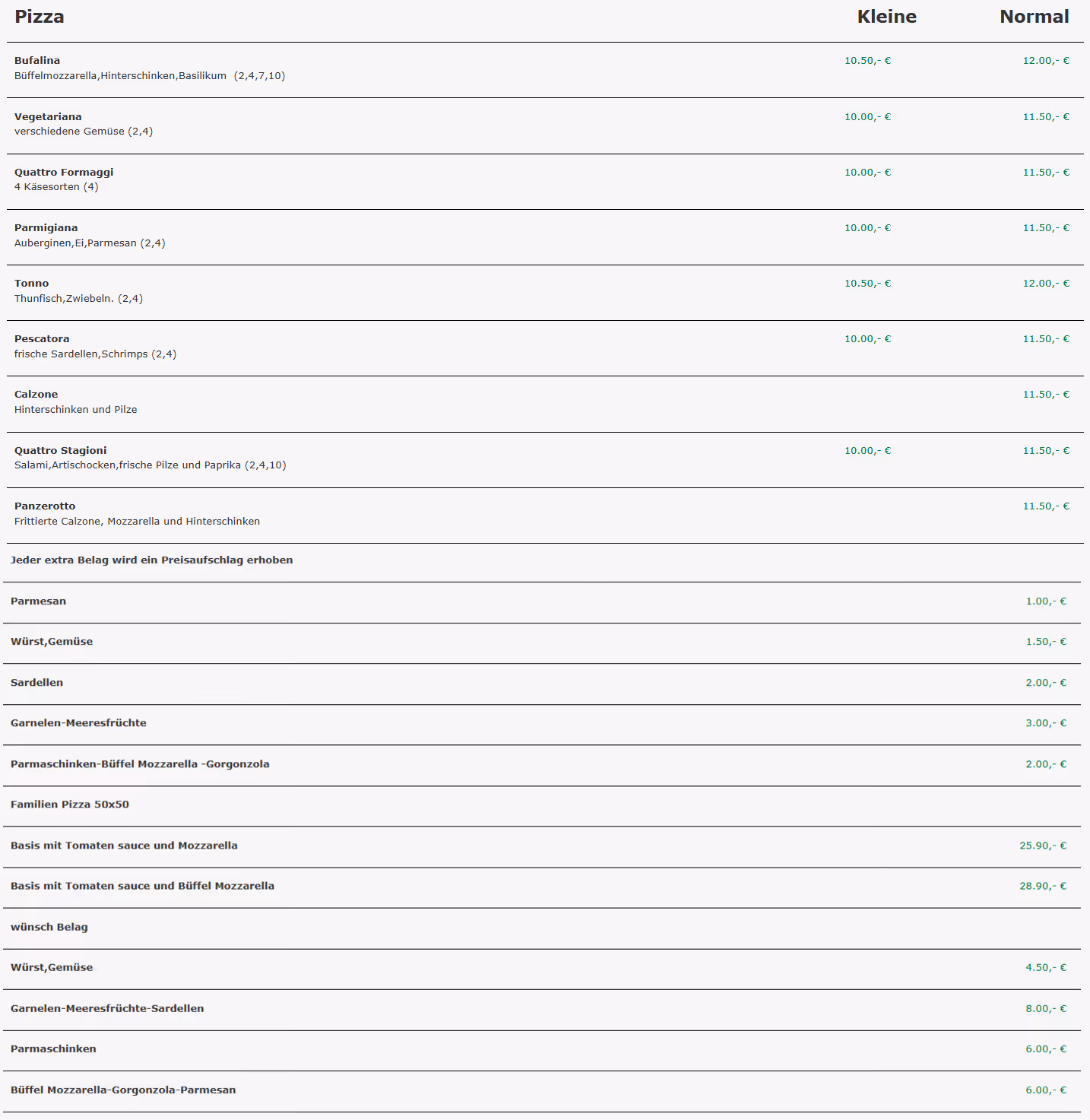Select the Bufalina pizza title

point(37,61)
